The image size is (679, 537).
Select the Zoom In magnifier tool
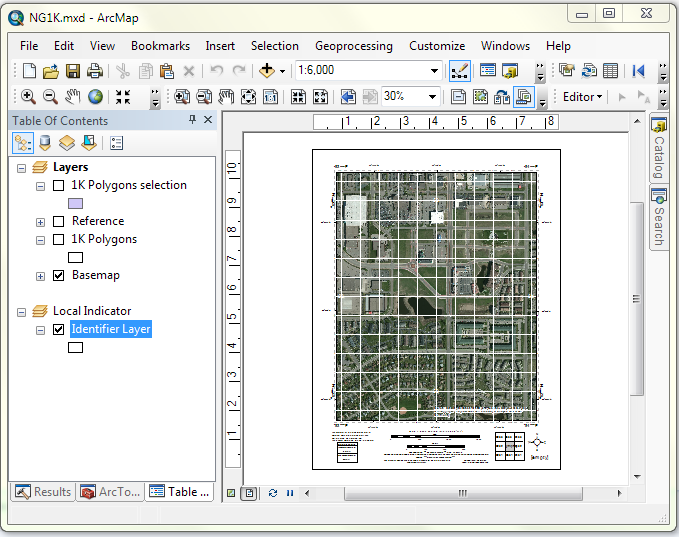coord(28,97)
